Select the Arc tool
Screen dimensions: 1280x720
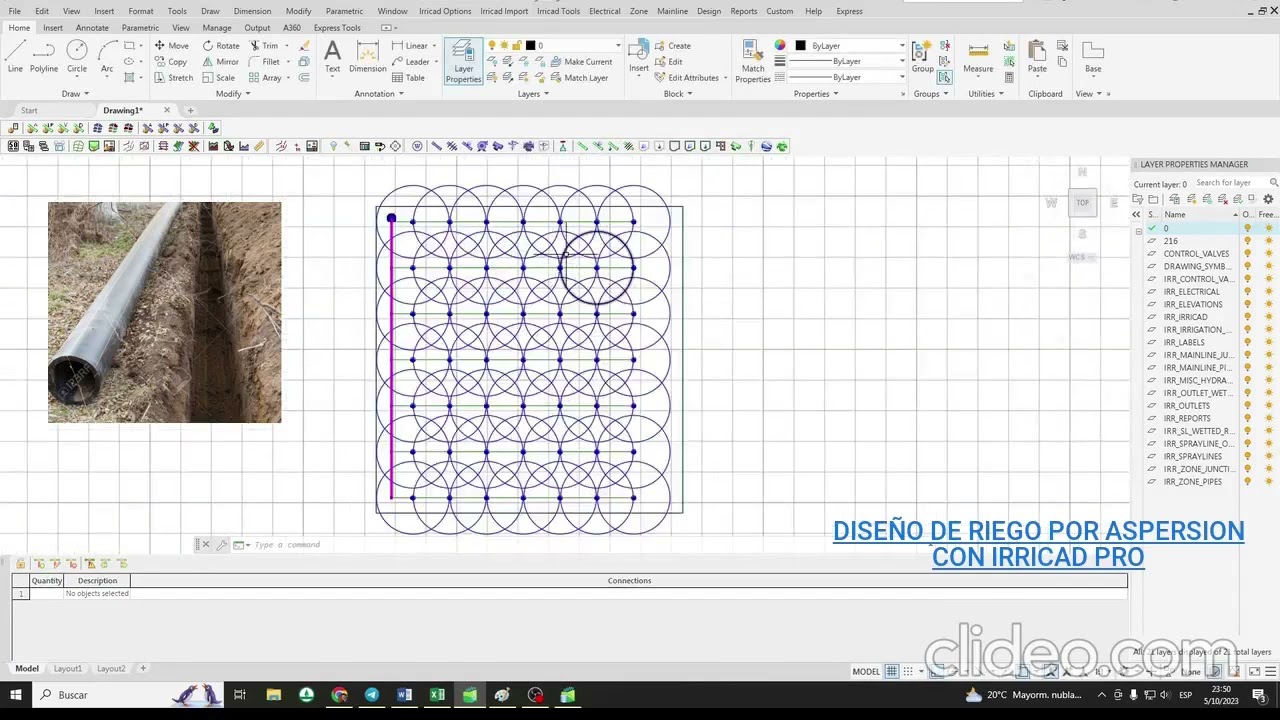pyautogui.click(x=107, y=56)
